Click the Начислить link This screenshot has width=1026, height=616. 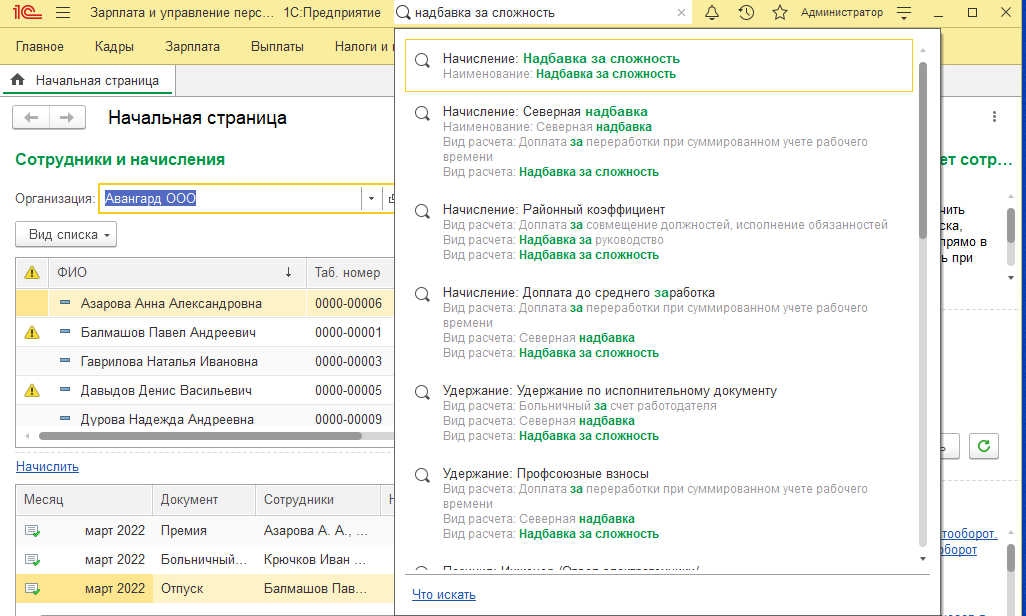click(x=47, y=467)
